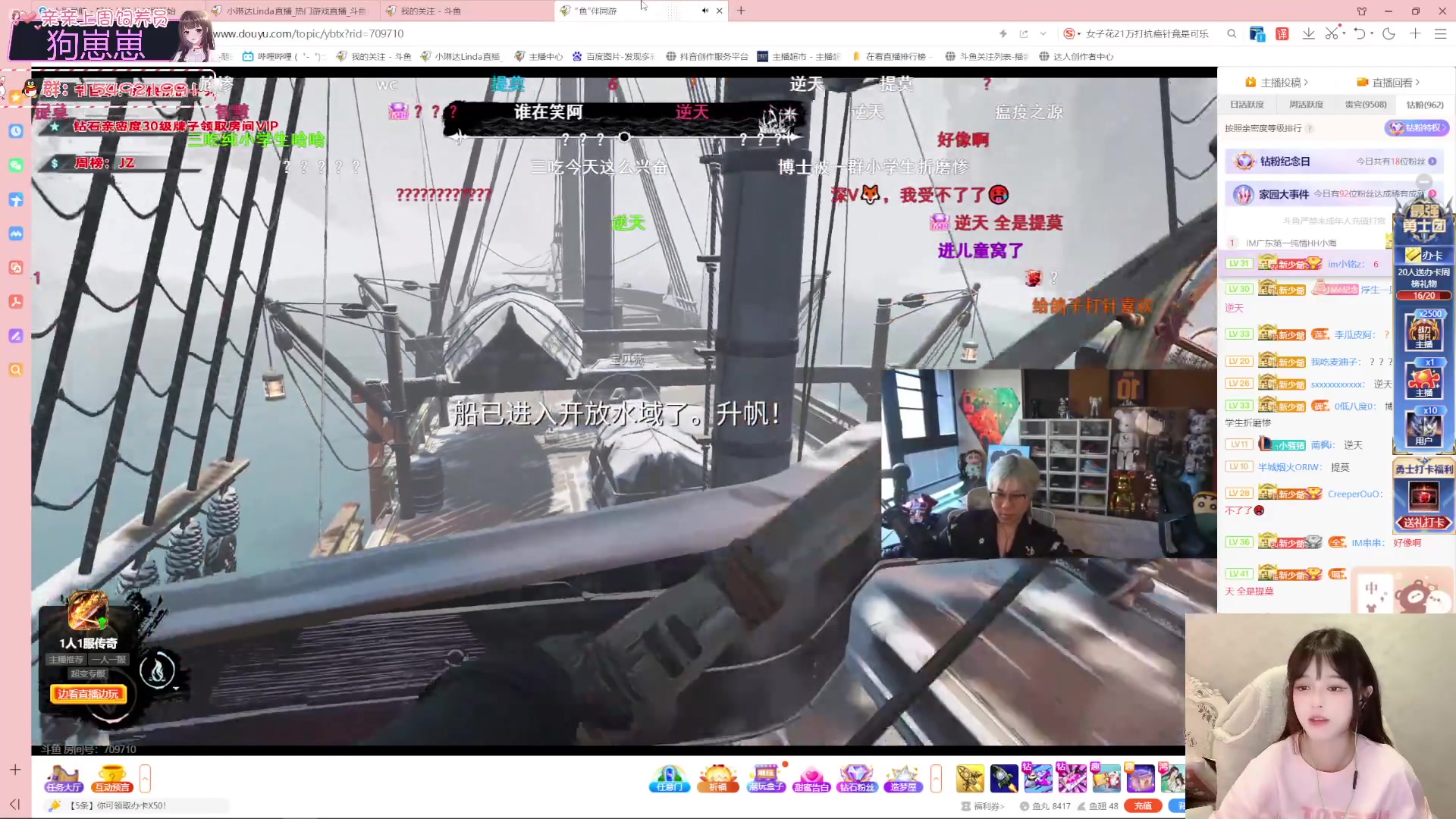Switch to the 我的关注 - 斗鱼 browser tab
1456x819 pixels.
click(x=466, y=11)
